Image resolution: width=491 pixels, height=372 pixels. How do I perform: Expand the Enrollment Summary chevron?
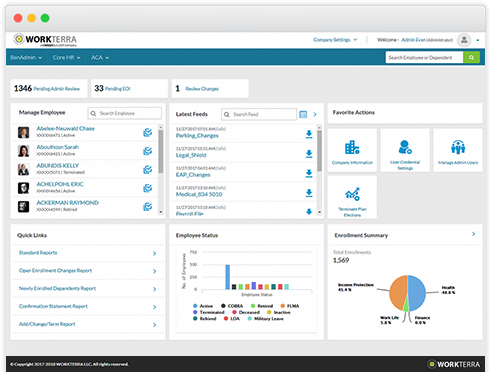pyautogui.click(x=473, y=234)
